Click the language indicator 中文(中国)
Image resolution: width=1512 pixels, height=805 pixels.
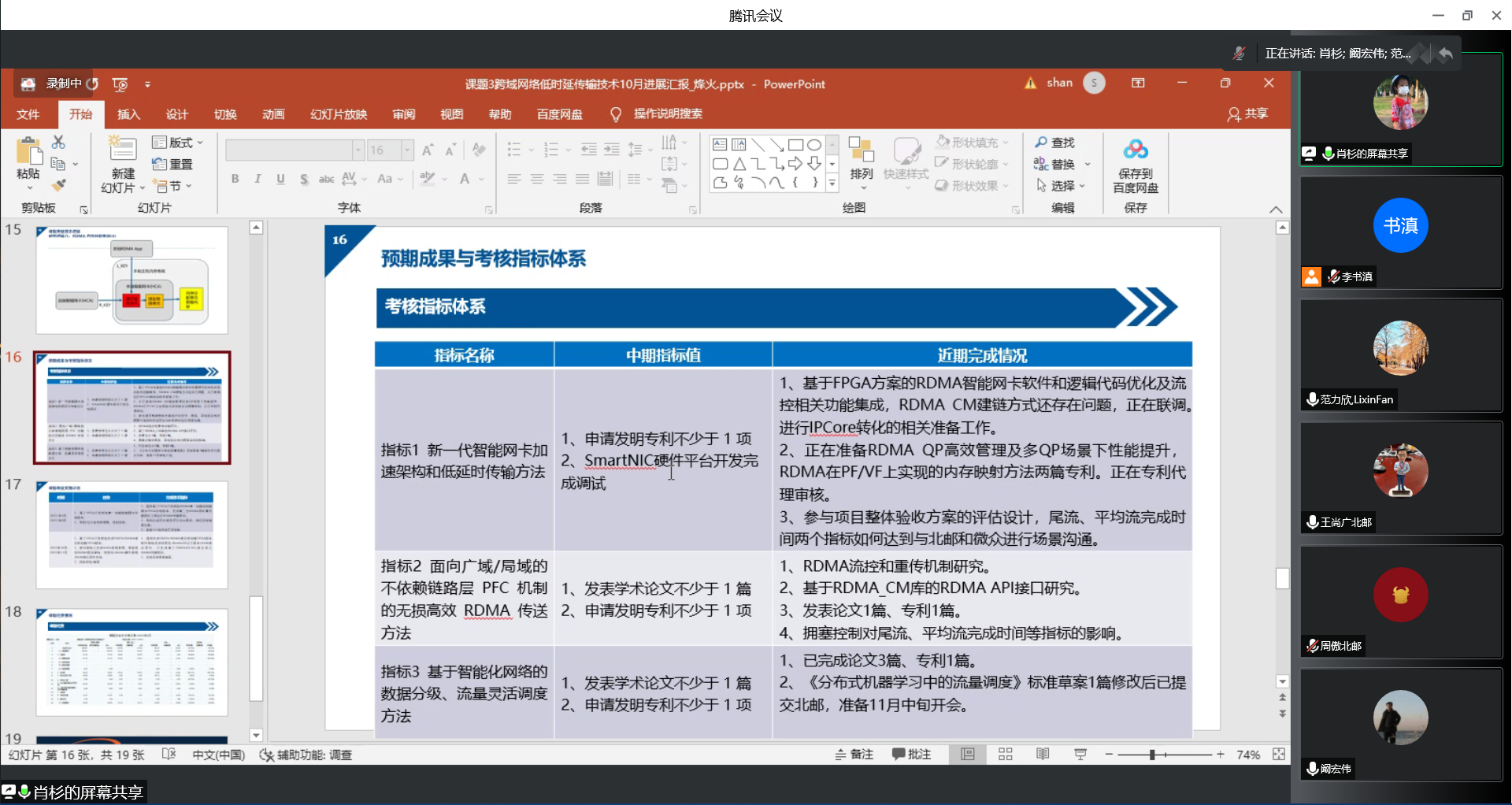[219, 755]
